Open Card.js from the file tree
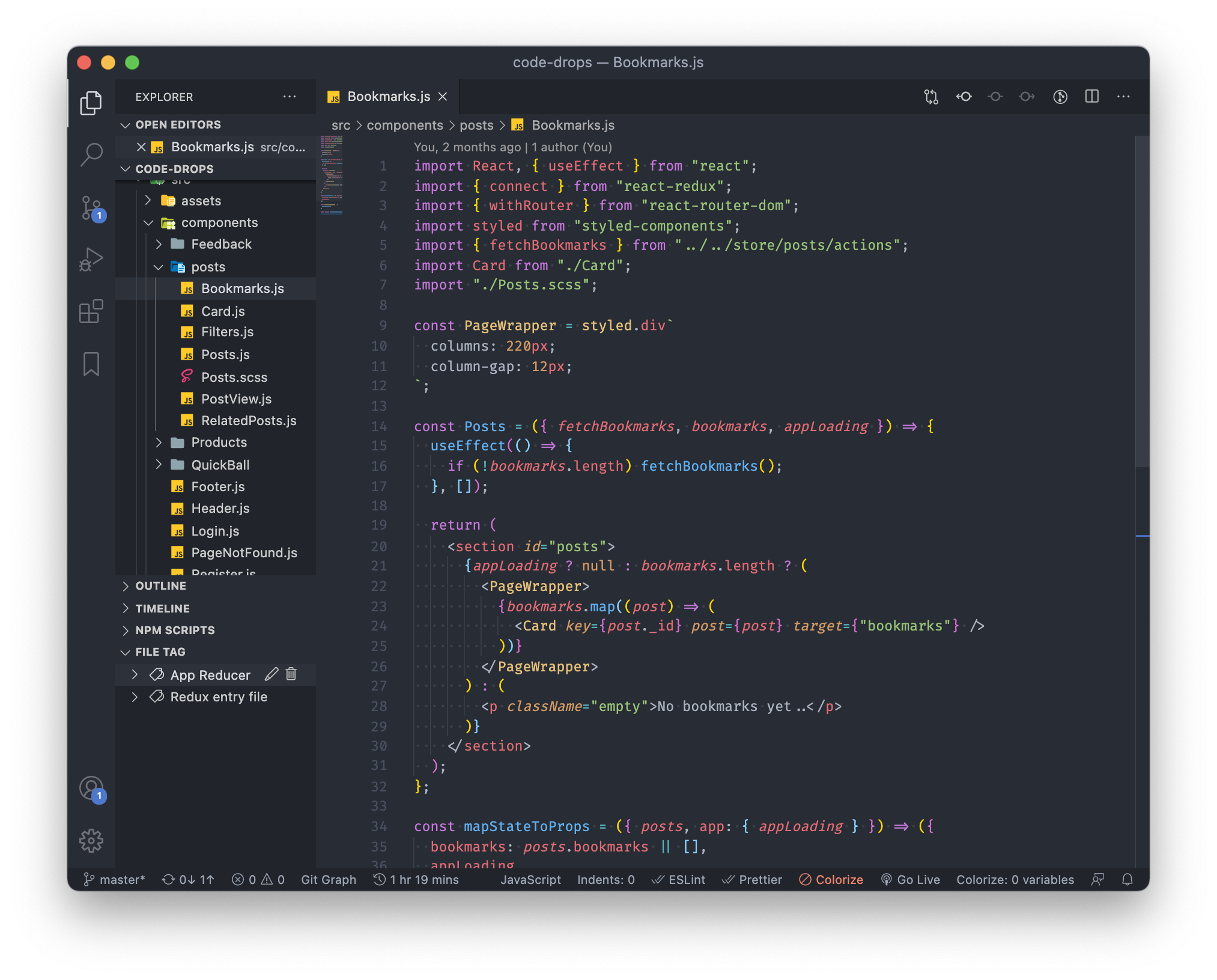Viewport: 1217px width, 980px height. [223, 311]
